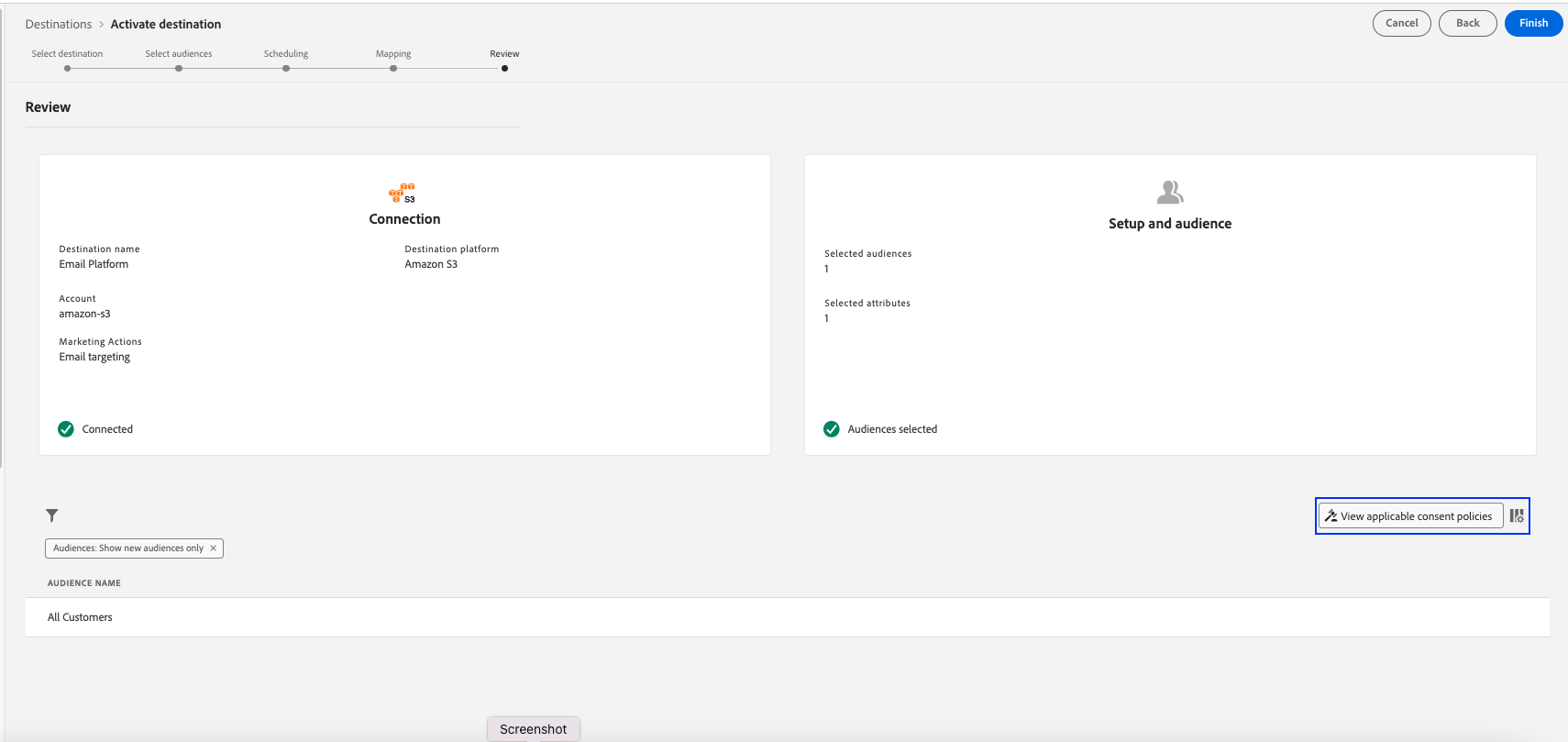This screenshot has height=742, width=1568.
Task: Remove the Show new audiences only filter
Action: [214, 548]
